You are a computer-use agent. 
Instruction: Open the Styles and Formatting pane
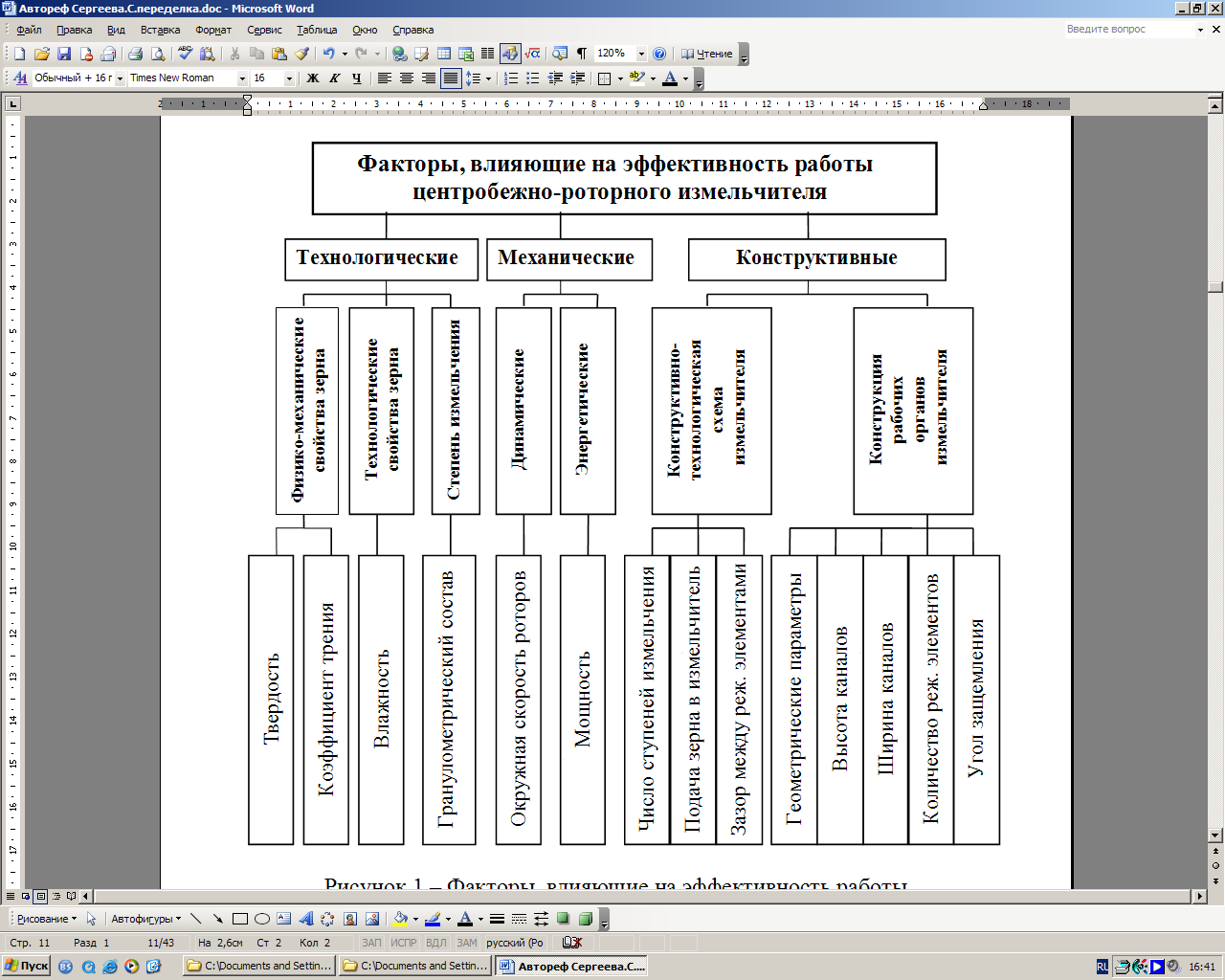tap(20, 78)
